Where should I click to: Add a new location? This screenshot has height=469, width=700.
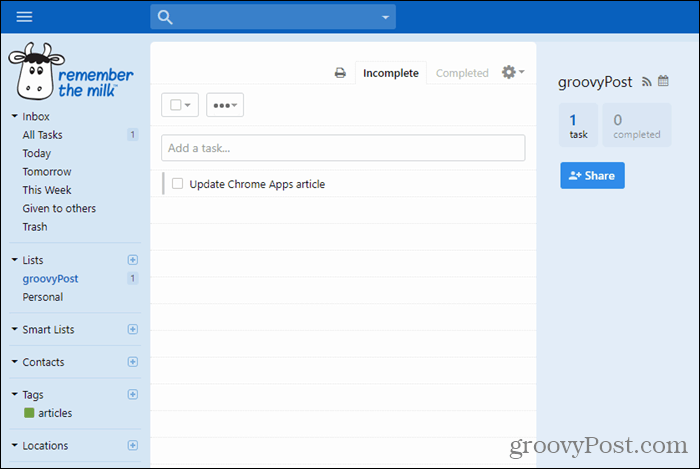(133, 445)
